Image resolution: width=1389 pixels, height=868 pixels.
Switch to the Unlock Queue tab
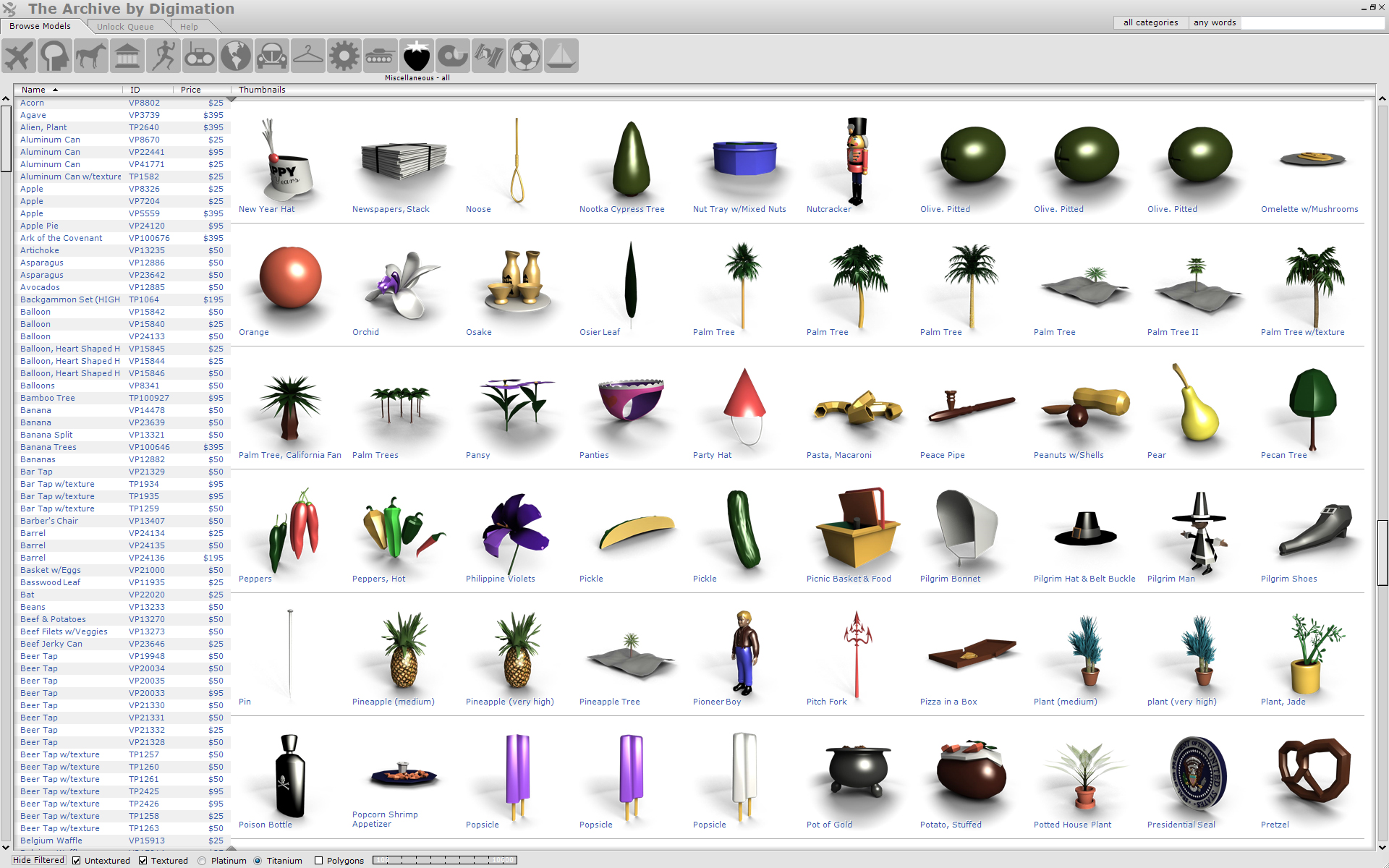click(x=126, y=27)
